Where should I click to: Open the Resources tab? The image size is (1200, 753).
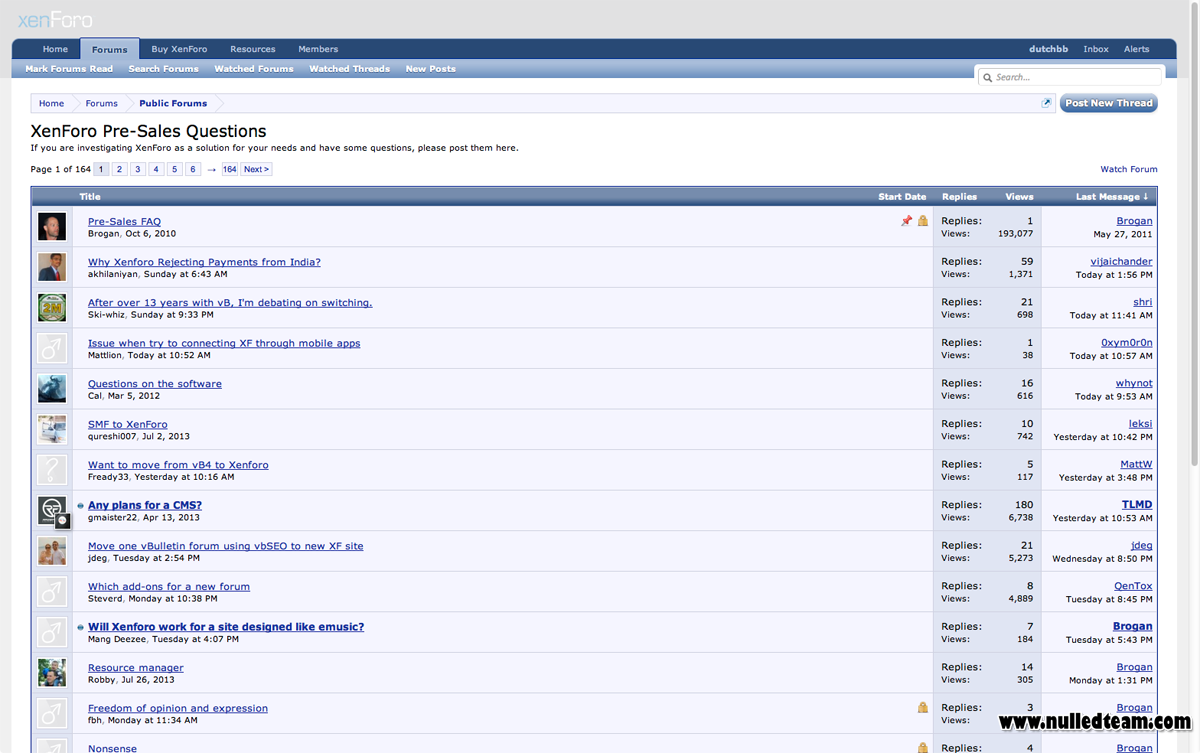(252, 49)
